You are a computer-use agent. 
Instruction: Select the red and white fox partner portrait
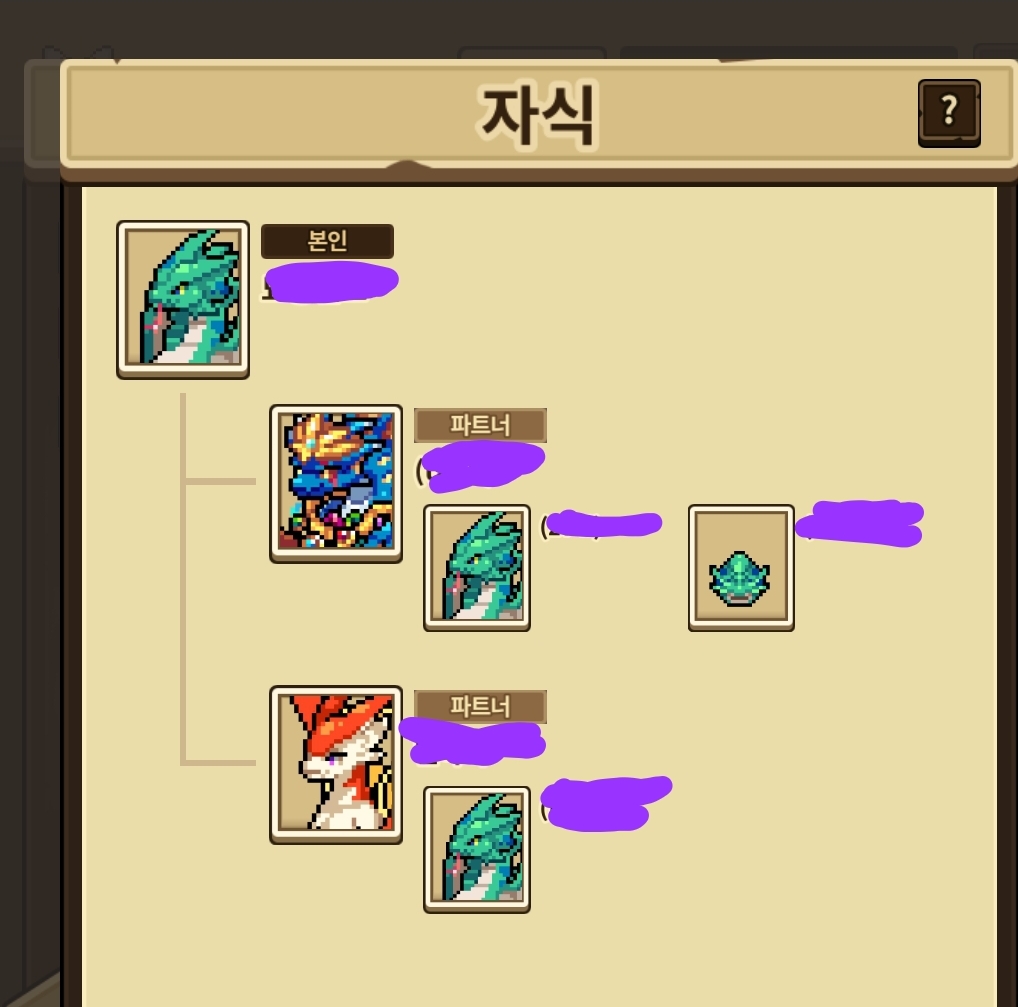click(x=336, y=765)
